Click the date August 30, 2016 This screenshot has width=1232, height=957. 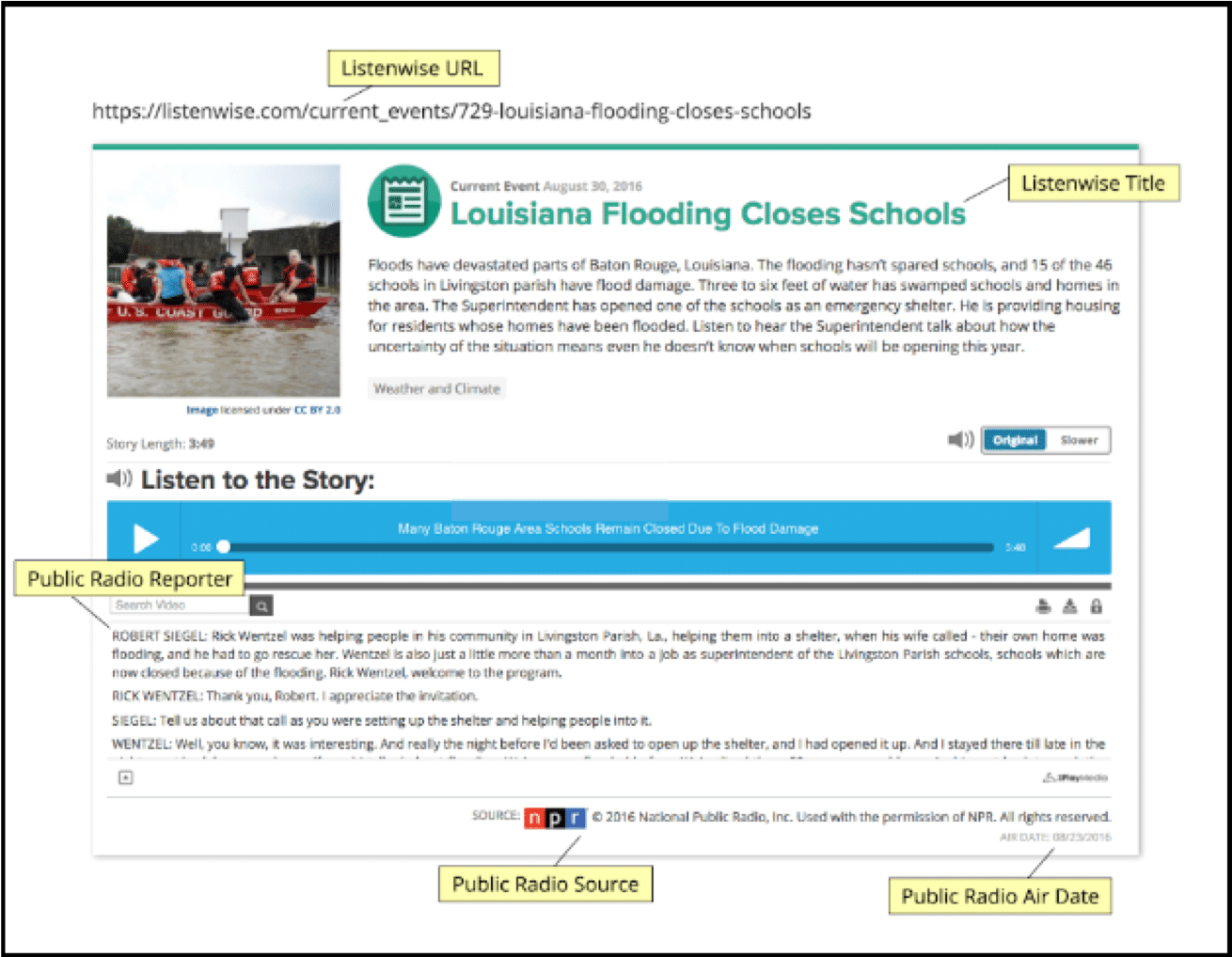click(592, 186)
